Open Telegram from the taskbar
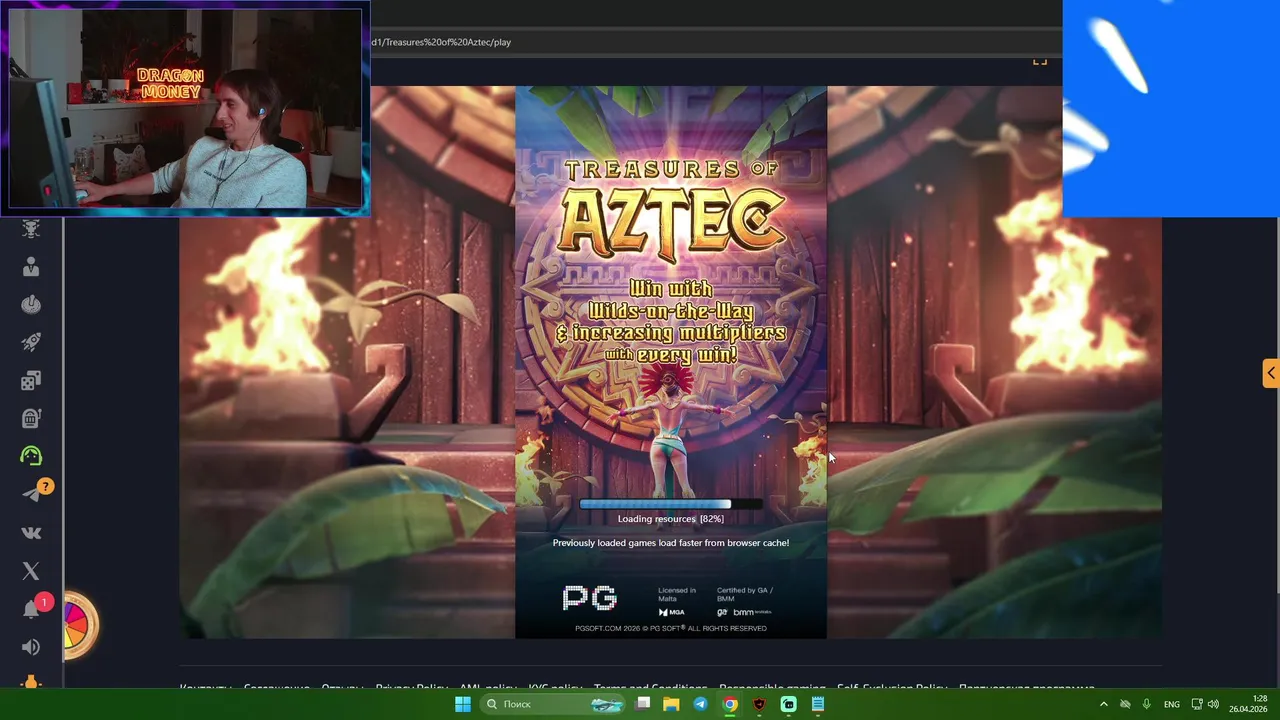 [x=700, y=704]
